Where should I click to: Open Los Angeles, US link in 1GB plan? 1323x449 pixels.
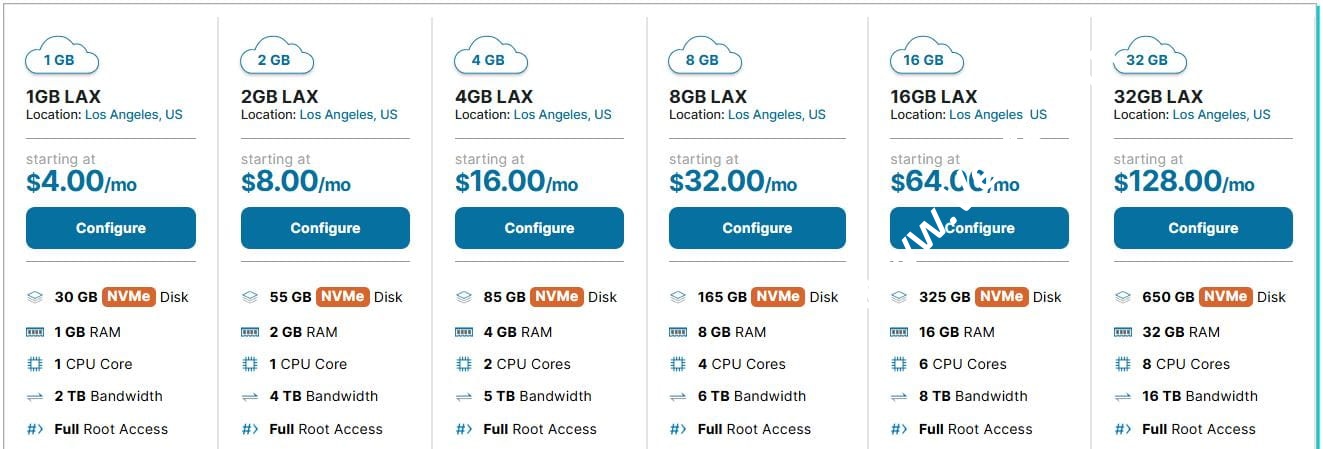pyautogui.click(x=134, y=115)
